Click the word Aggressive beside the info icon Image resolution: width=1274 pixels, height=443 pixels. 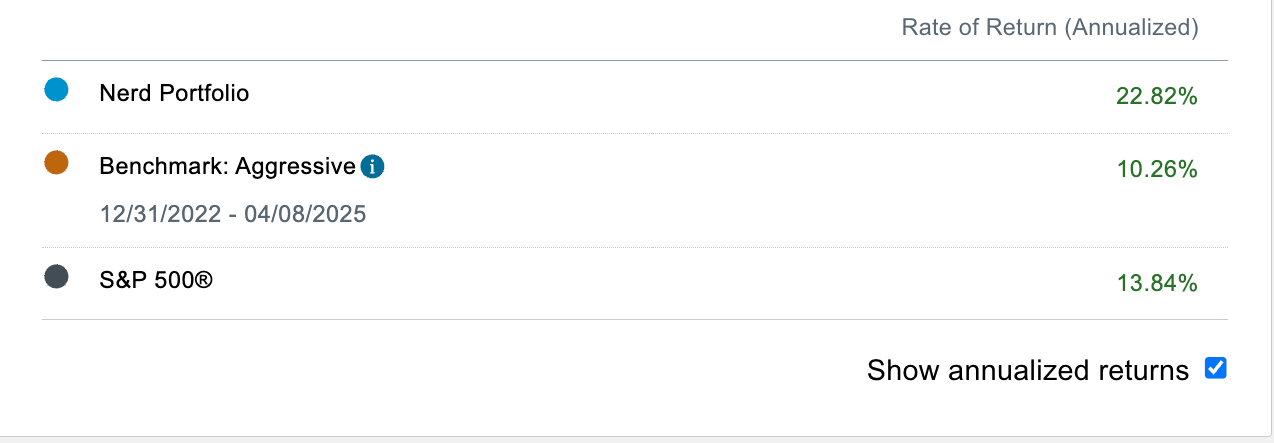point(295,166)
